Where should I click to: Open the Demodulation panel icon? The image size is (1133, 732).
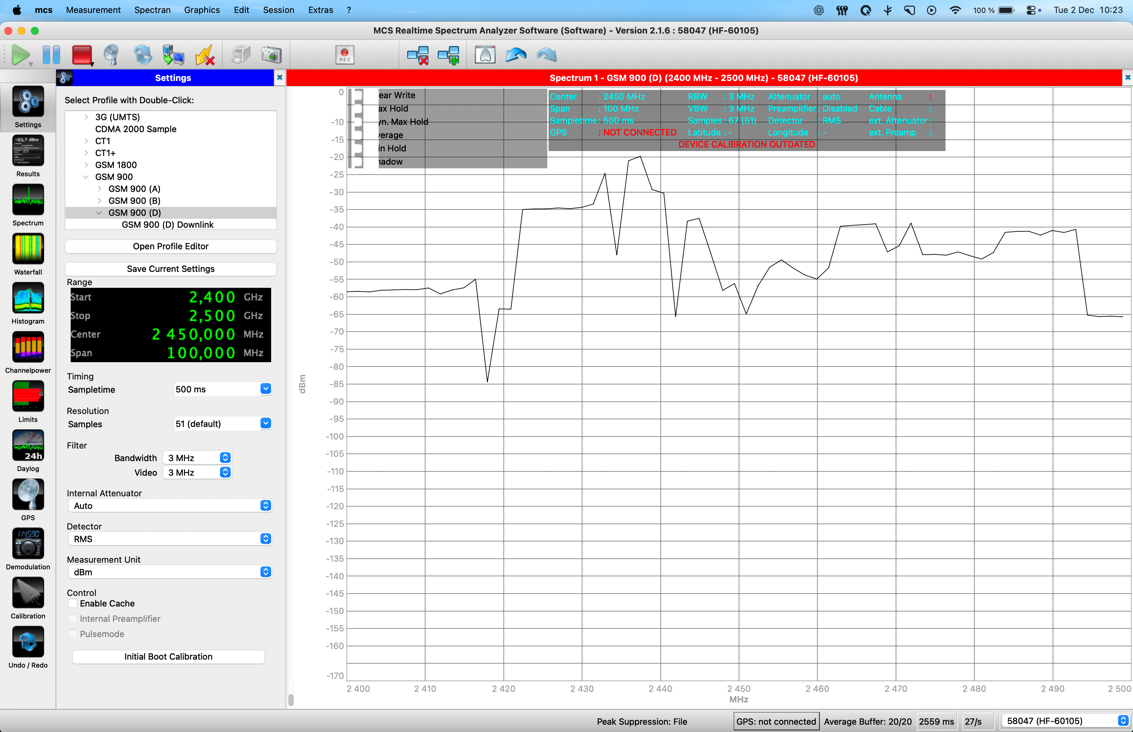coord(28,545)
